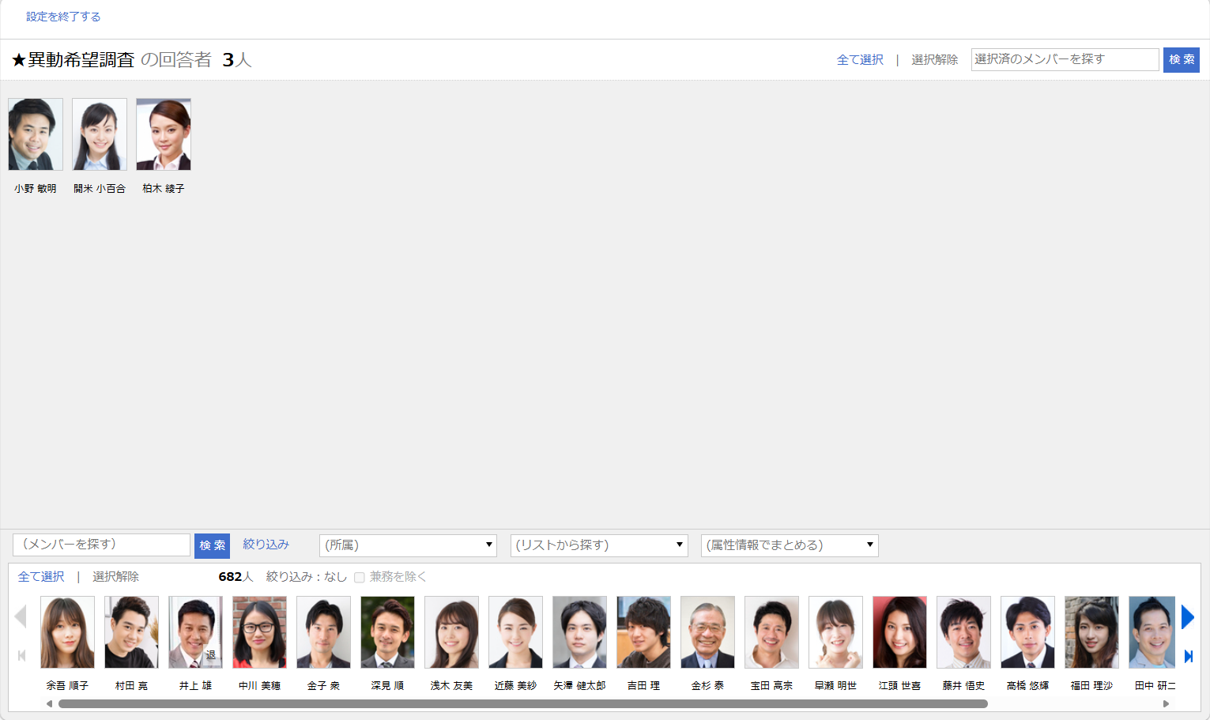This screenshot has height=720, width=1210.
Task: Select member 浅木 友美 photo
Action: tap(452, 632)
